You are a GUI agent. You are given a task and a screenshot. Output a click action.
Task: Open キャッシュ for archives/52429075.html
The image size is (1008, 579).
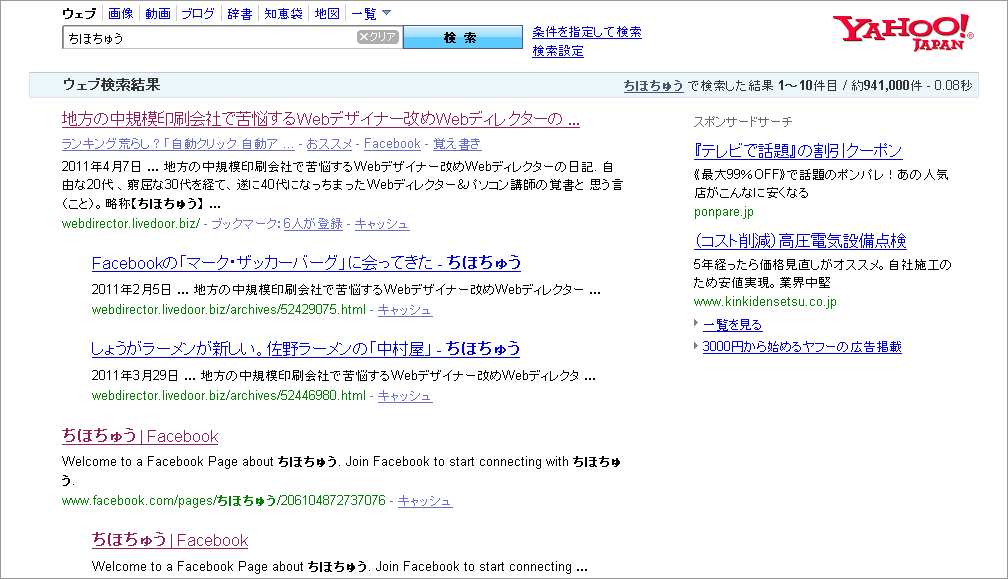point(404,310)
